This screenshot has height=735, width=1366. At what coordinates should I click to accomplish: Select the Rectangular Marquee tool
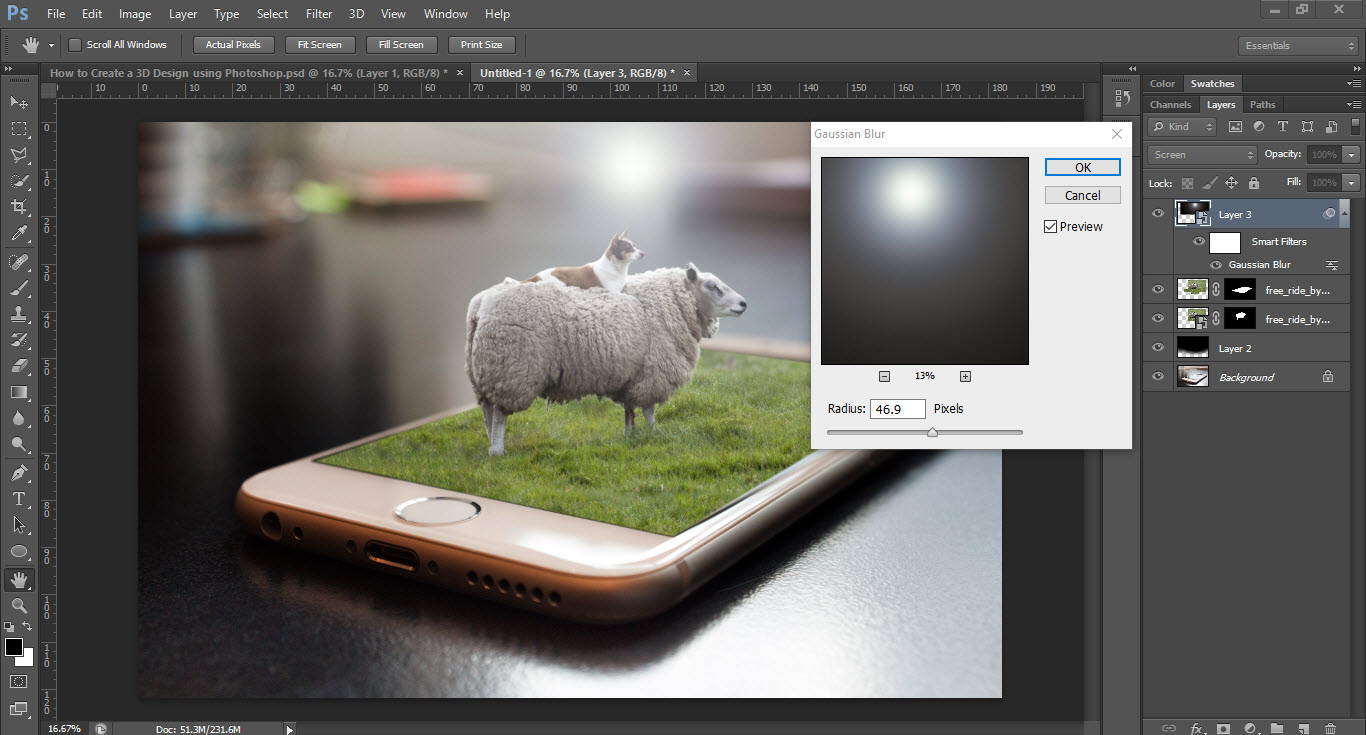coord(19,129)
